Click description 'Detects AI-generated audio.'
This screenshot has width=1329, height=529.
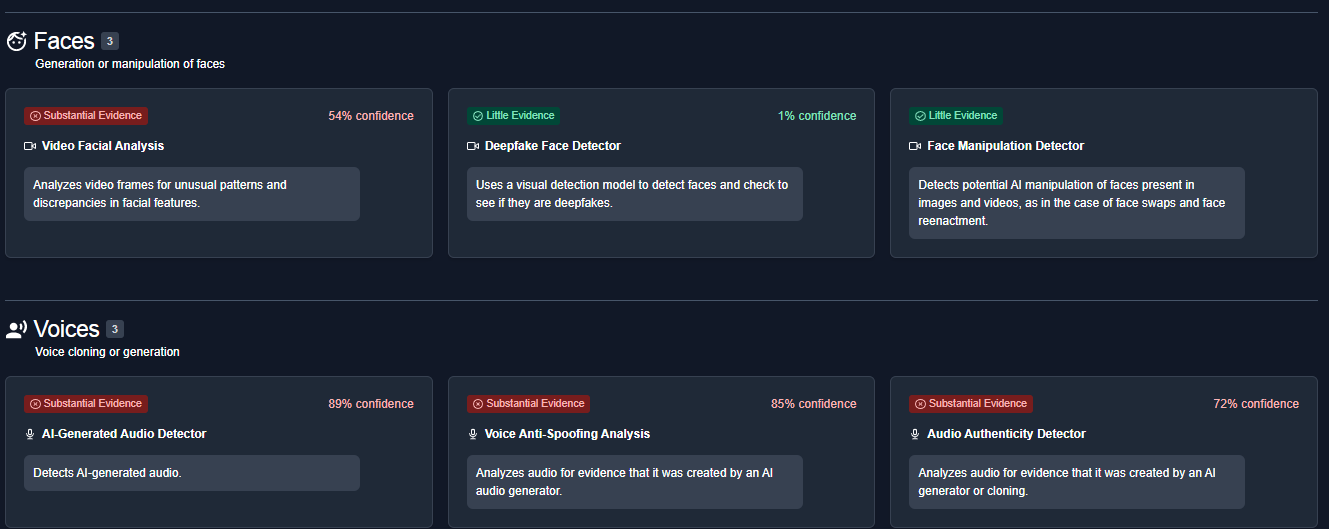[x=192, y=473]
